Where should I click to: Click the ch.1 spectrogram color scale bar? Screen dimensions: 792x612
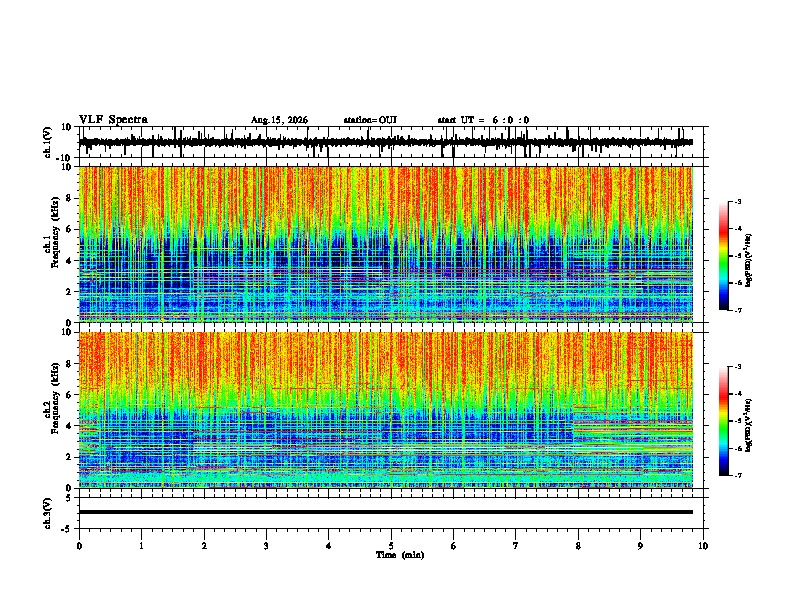[723, 256]
